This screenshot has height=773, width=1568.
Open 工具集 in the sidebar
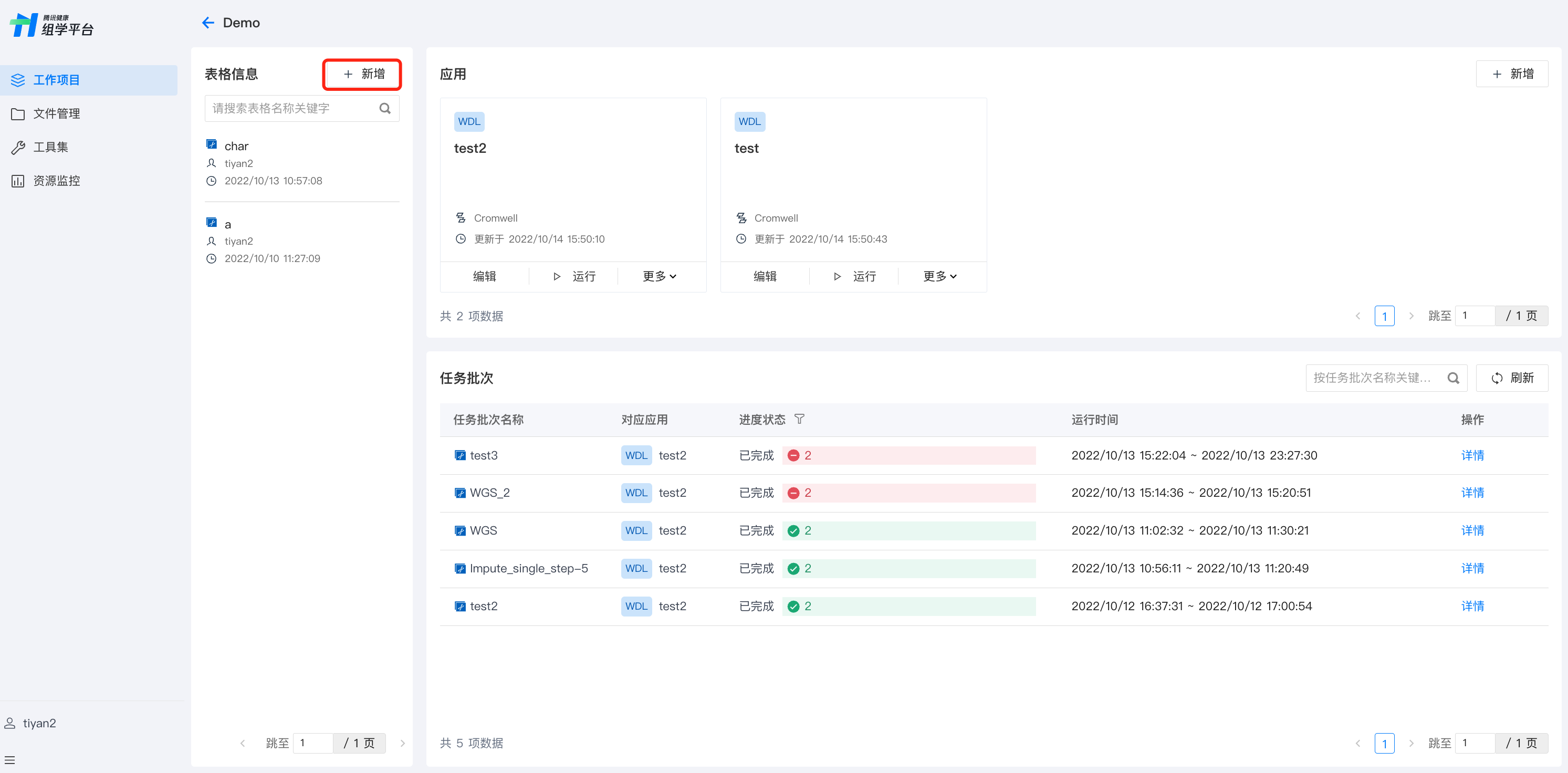click(50, 147)
